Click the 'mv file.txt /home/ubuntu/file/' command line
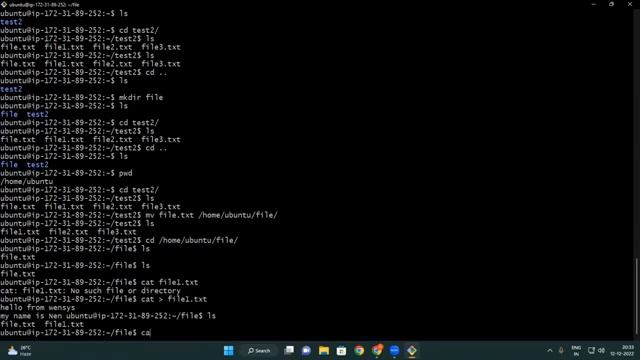 pyautogui.click(x=139, y=215)
